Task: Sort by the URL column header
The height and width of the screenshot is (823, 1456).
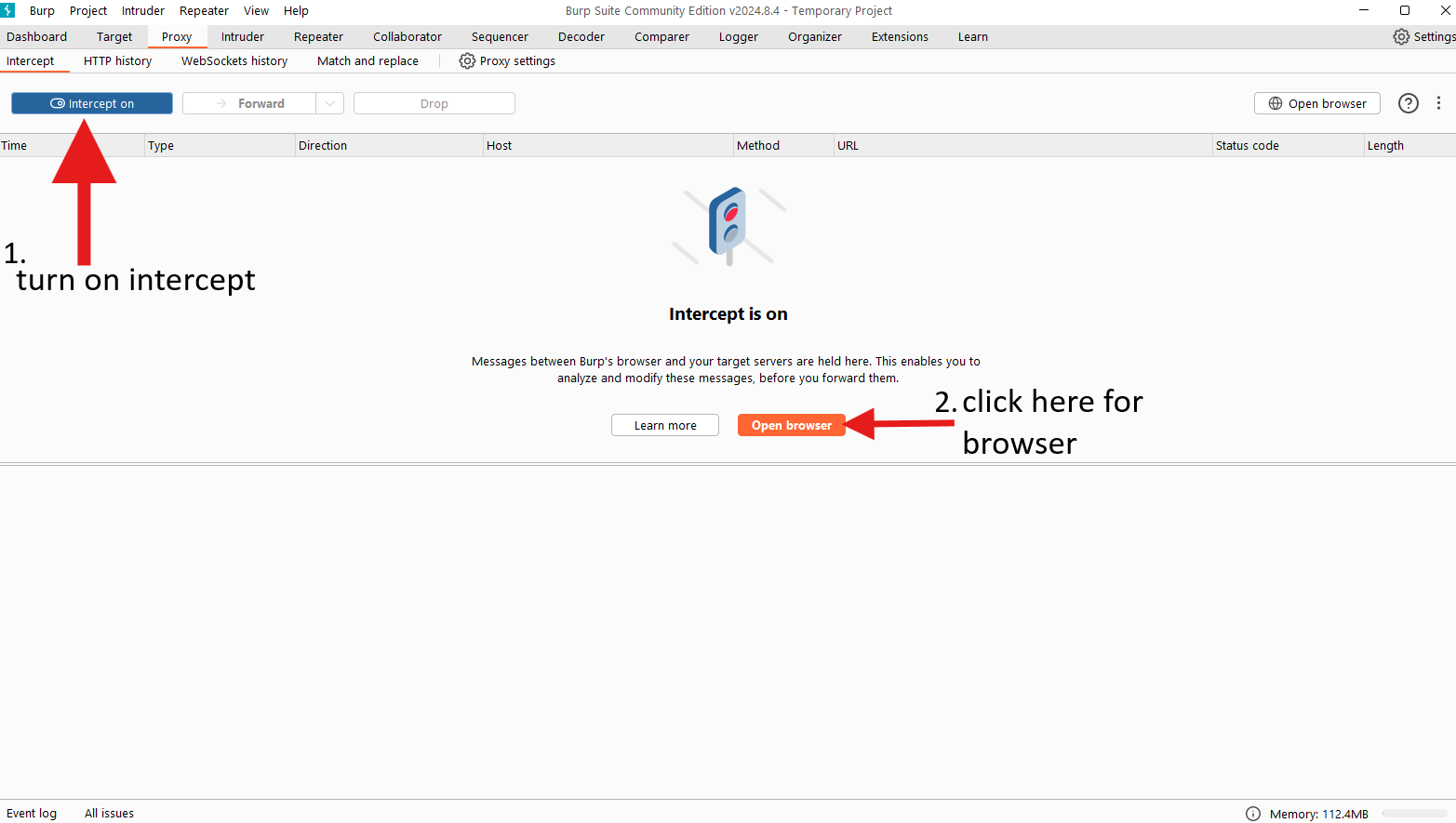Action: pyautogui.click(x=1023, y=145)
